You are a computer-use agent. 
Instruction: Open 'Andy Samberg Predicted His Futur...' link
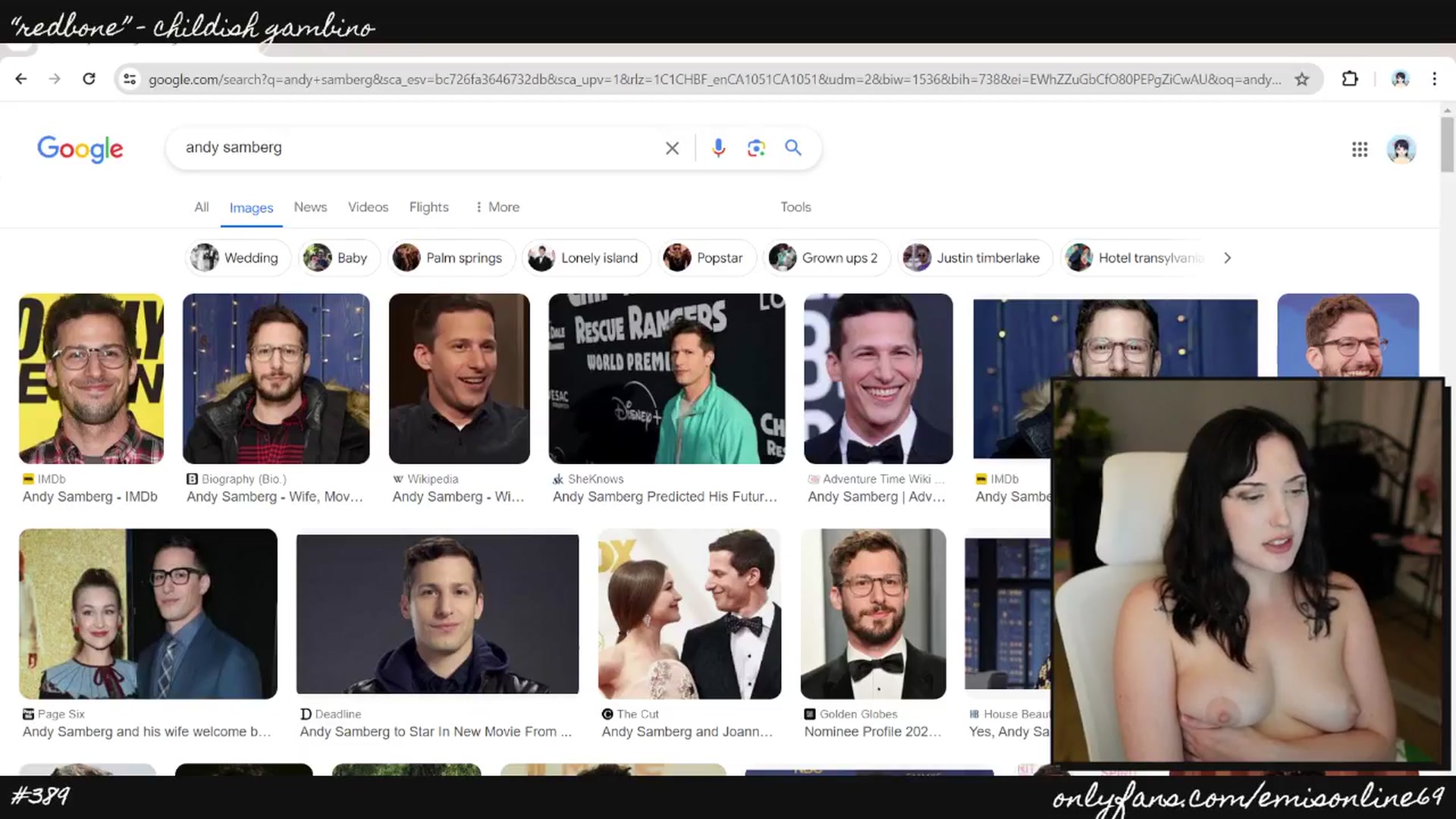[665, 497]
